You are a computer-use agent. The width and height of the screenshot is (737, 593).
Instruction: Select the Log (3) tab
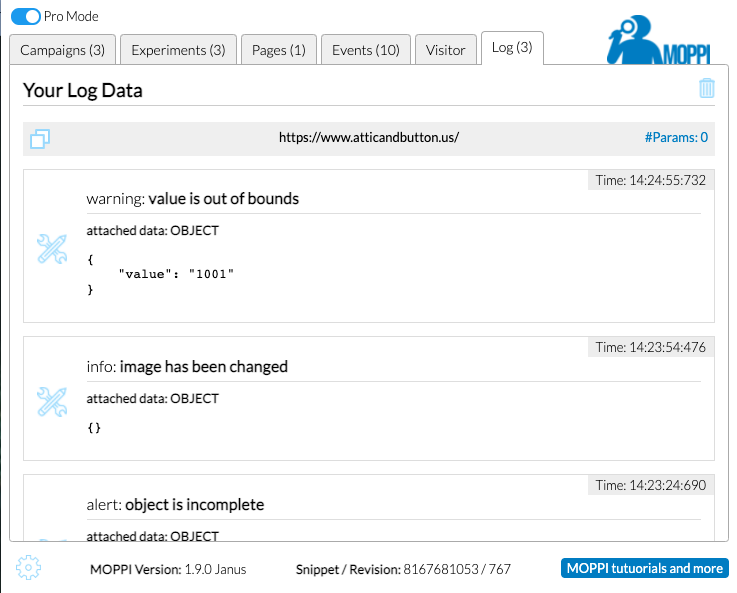[x=512, y=47]
